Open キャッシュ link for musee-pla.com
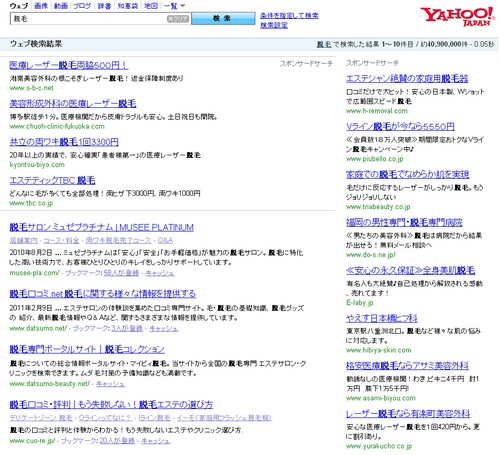 (x=160, y=273)
